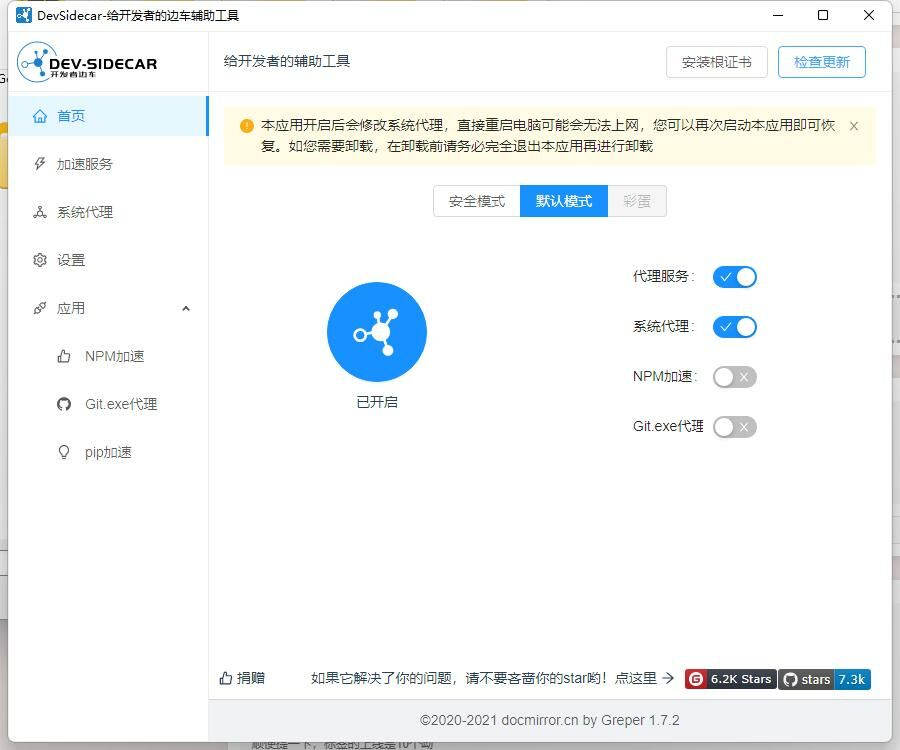The image size is (900, 750).
Task: Disable the 系统代理 toggle
Action: tap(735, 327)
